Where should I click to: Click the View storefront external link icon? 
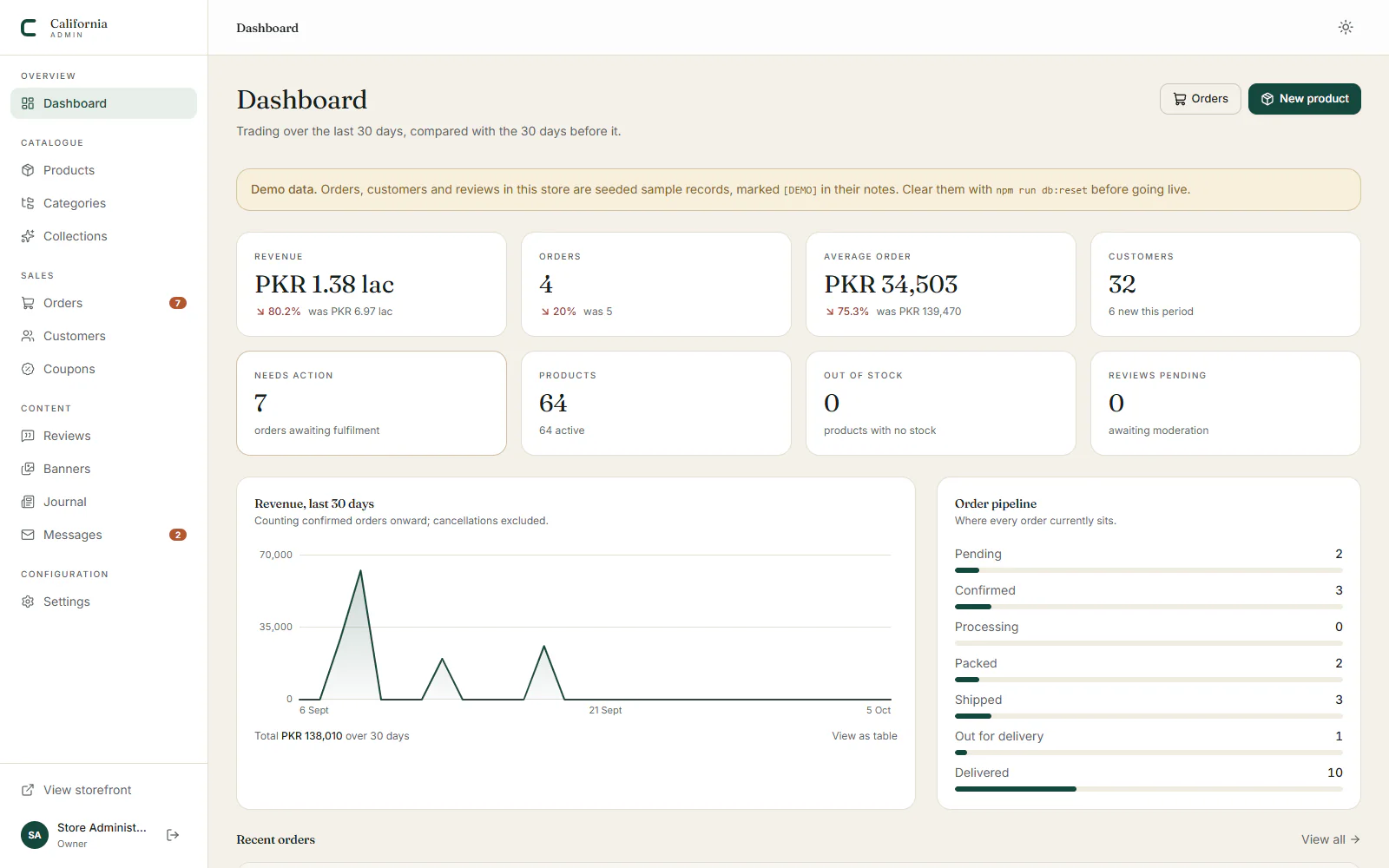point(28,790)
